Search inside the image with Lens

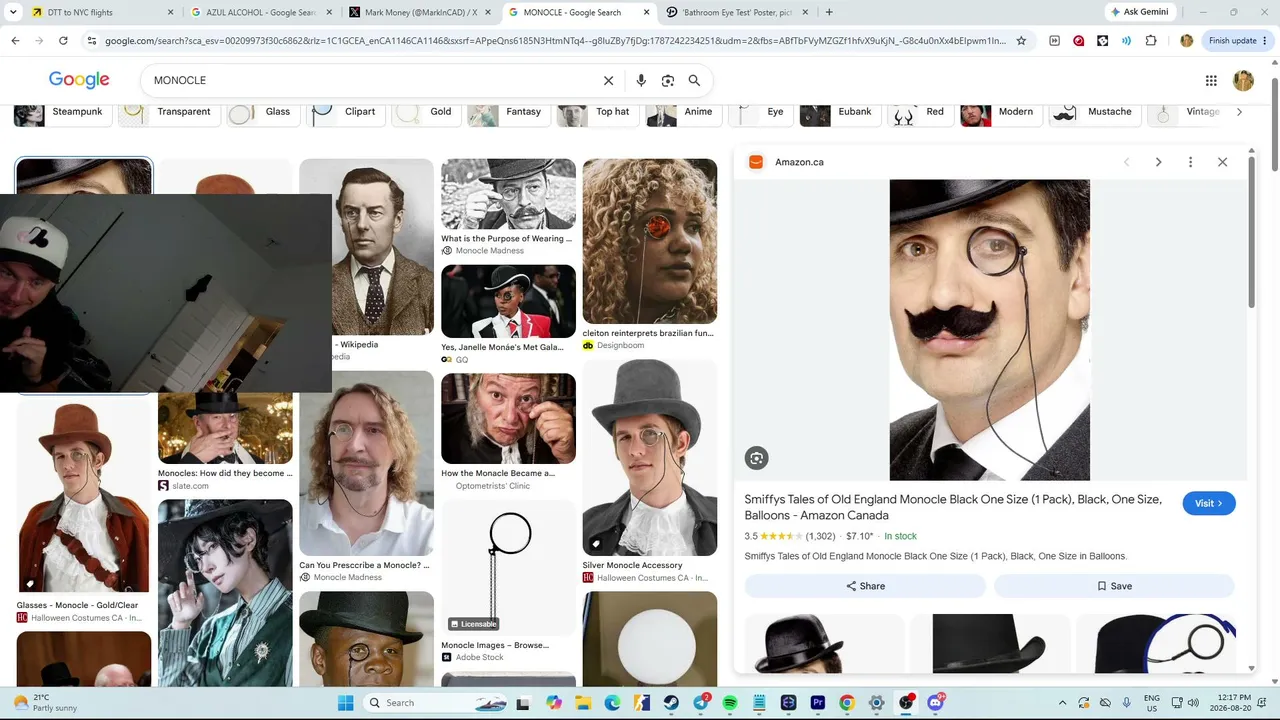[x=756, y=458]
